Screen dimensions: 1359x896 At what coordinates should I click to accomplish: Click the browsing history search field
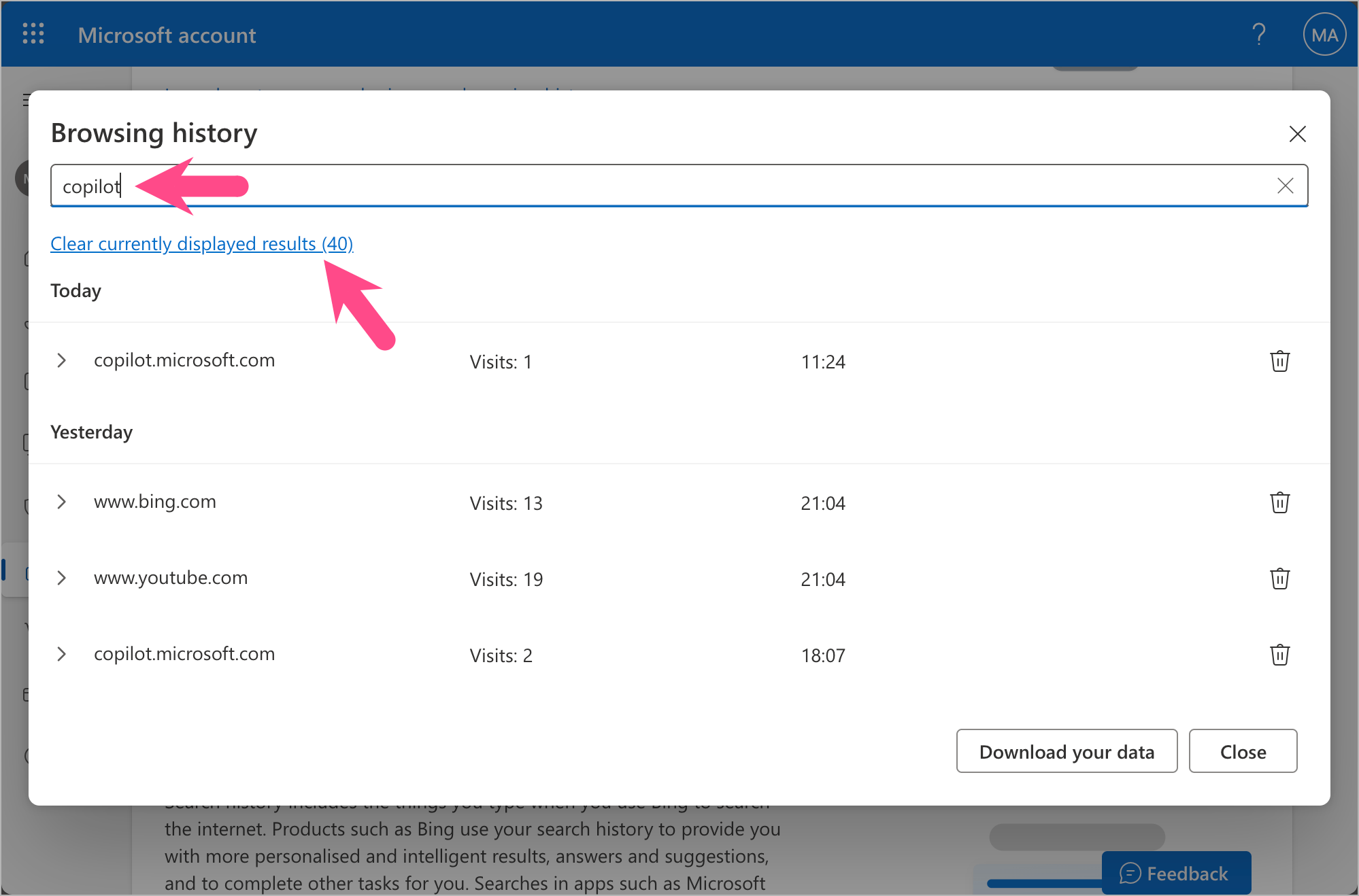point(680,186)
